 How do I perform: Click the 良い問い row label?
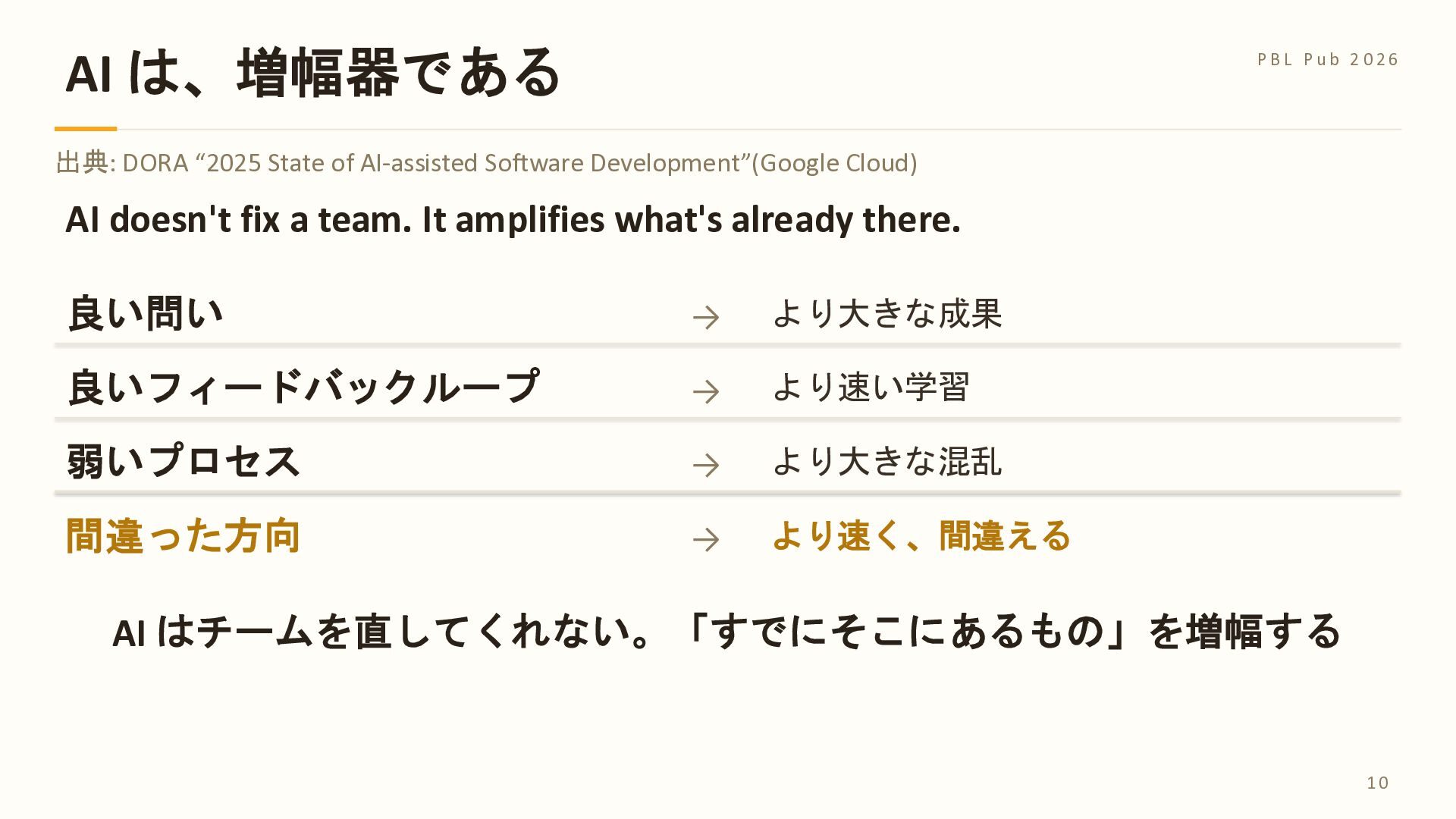tap(145, 314)
